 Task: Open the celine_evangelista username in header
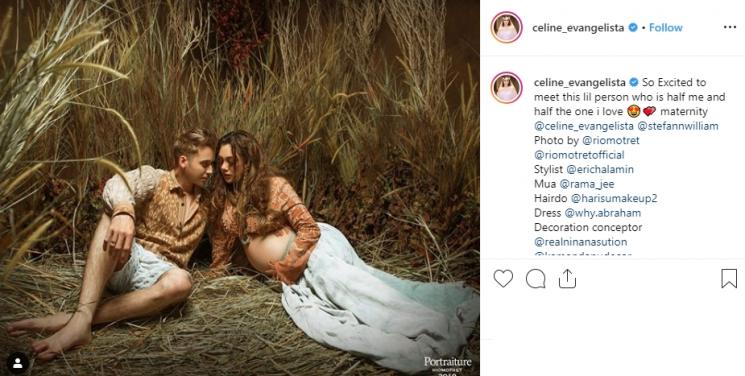[578, 28]
